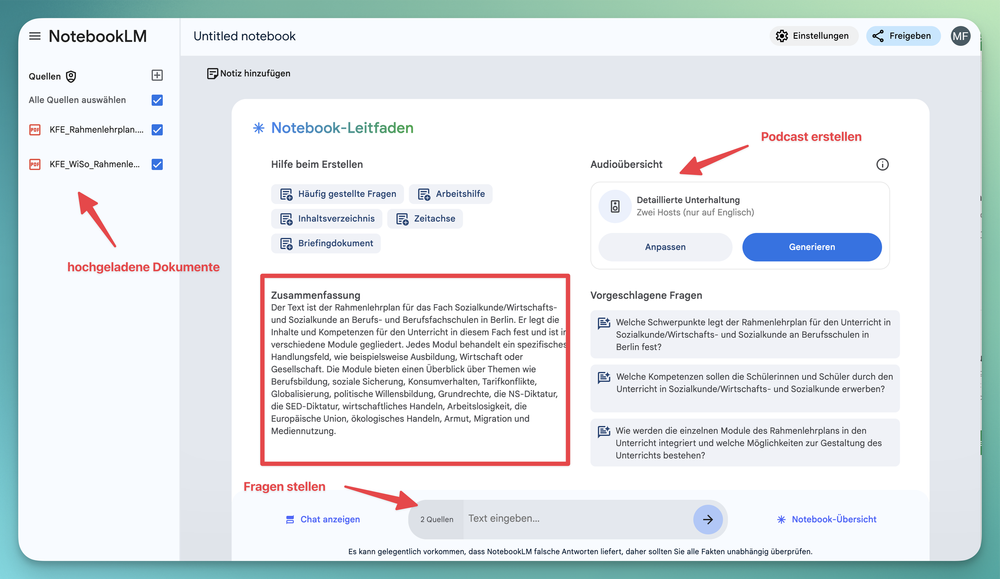Send the question with the arrow button
The height and width of the screenshot is (579, 1000).
click(708, 519)
